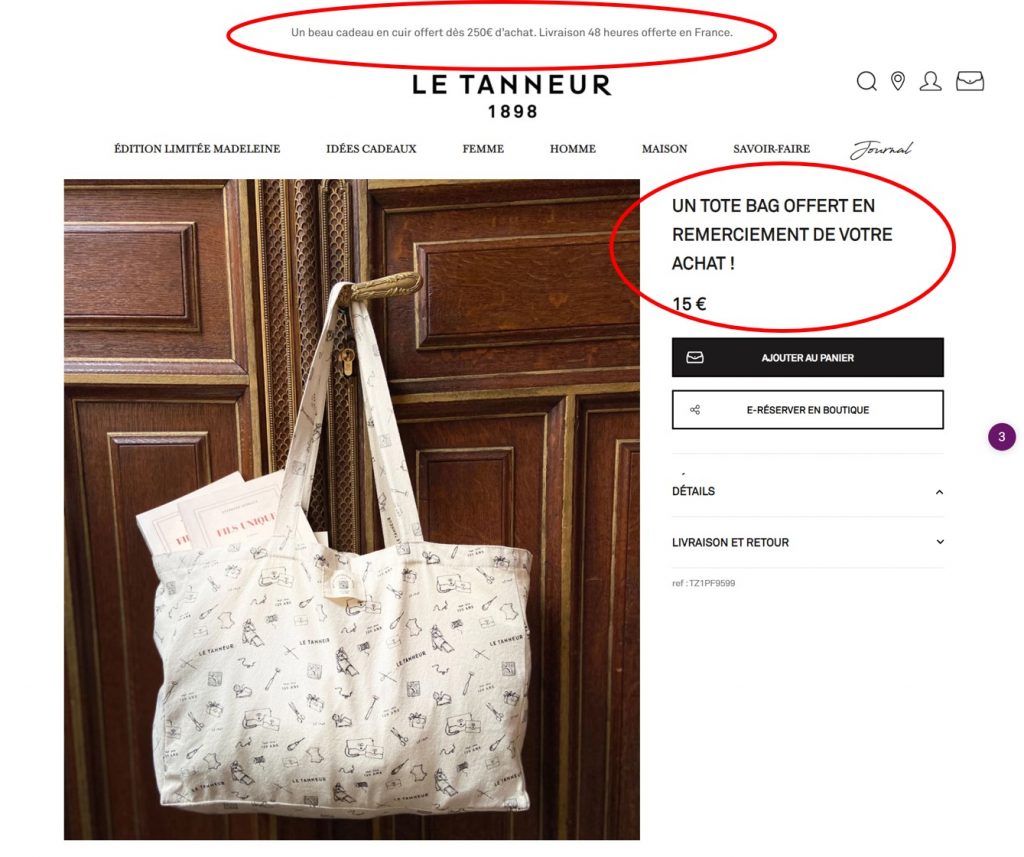Add tote bag with Ajouter au panier

coord(808,357)
